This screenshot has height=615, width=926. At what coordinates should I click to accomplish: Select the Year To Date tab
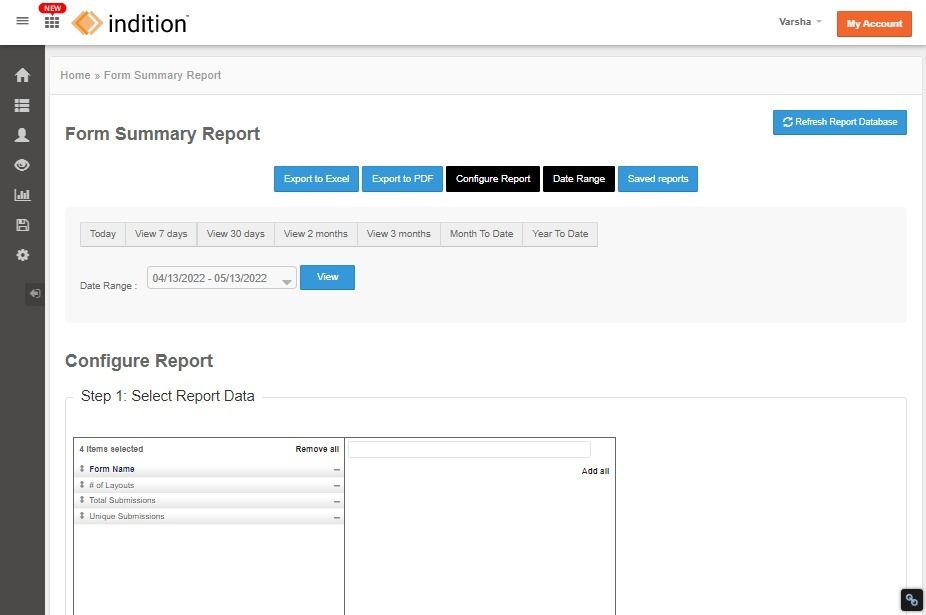560,234
